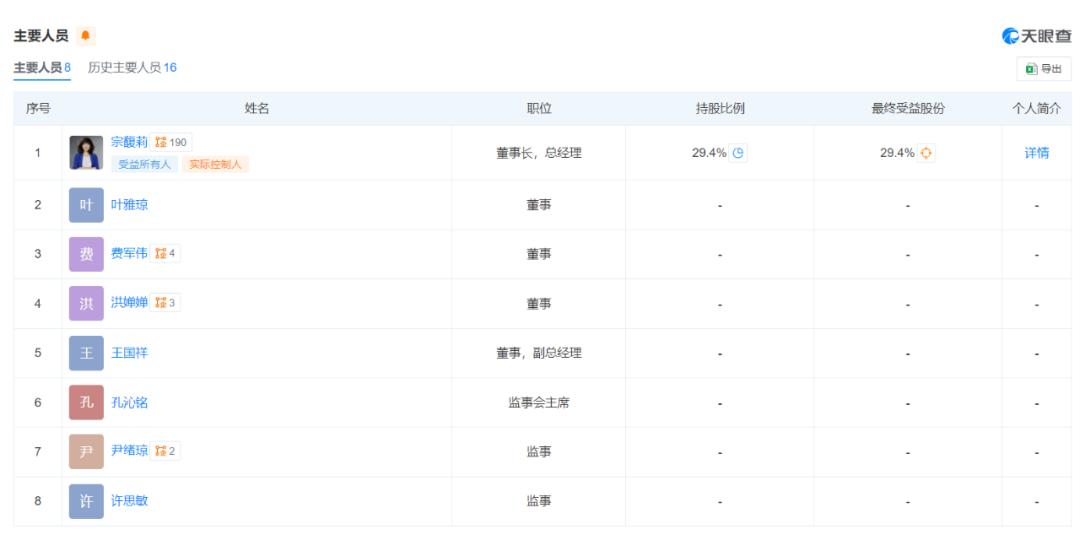Screen dimensions: 1080x540
Task: Switch to the 历史主要人员 tab
Action: coord(132,68)
